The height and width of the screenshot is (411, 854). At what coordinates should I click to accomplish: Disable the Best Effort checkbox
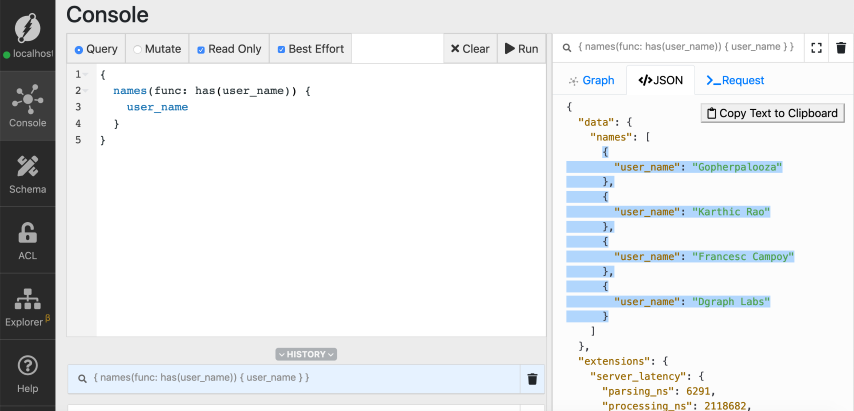(281, 49)
